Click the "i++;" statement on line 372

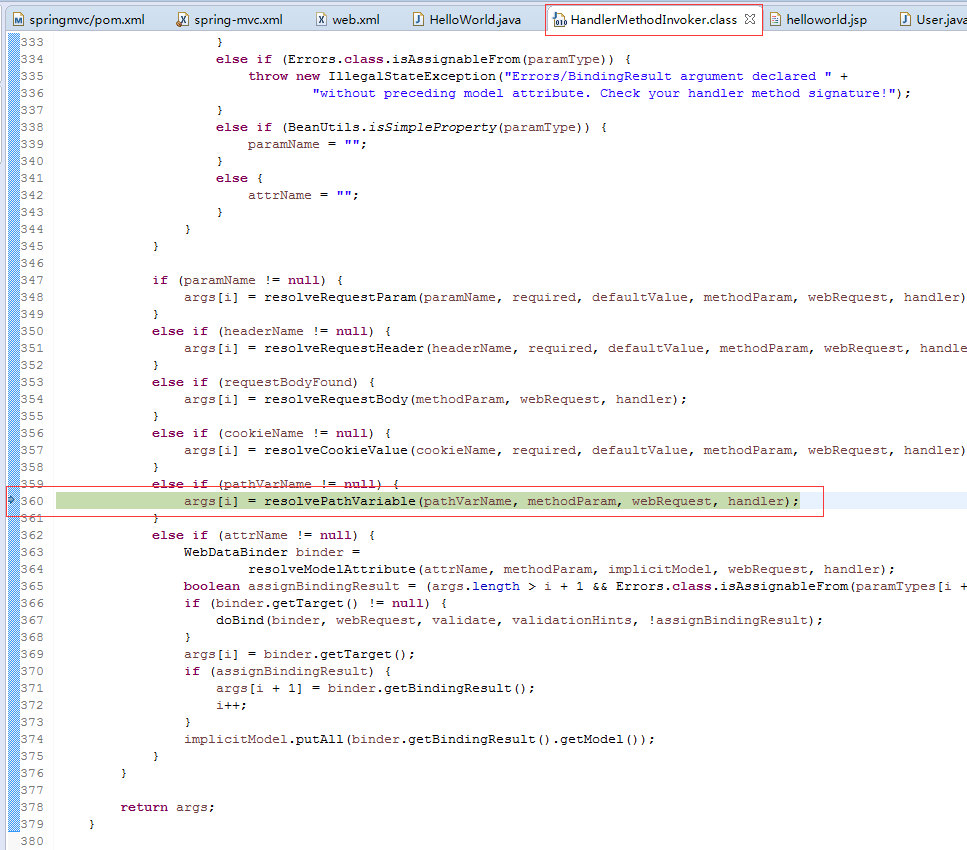[x=231, y=705]
